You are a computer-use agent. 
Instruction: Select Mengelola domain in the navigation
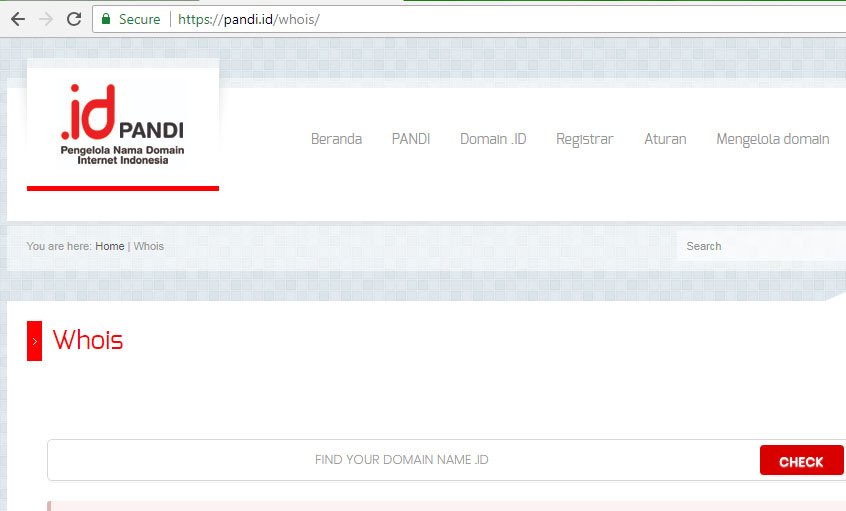(772, 139)
